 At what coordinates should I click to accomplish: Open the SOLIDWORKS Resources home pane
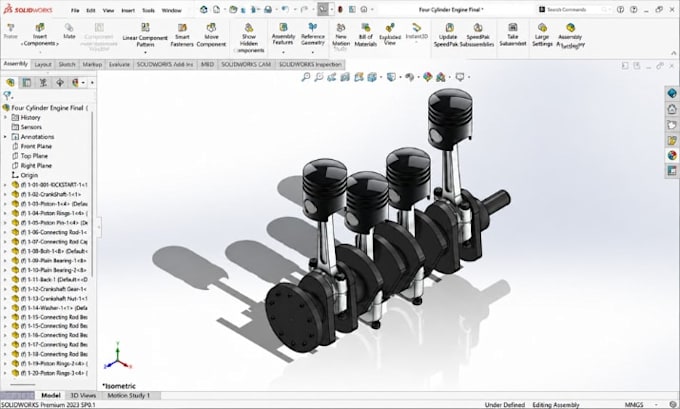[672, 109]
